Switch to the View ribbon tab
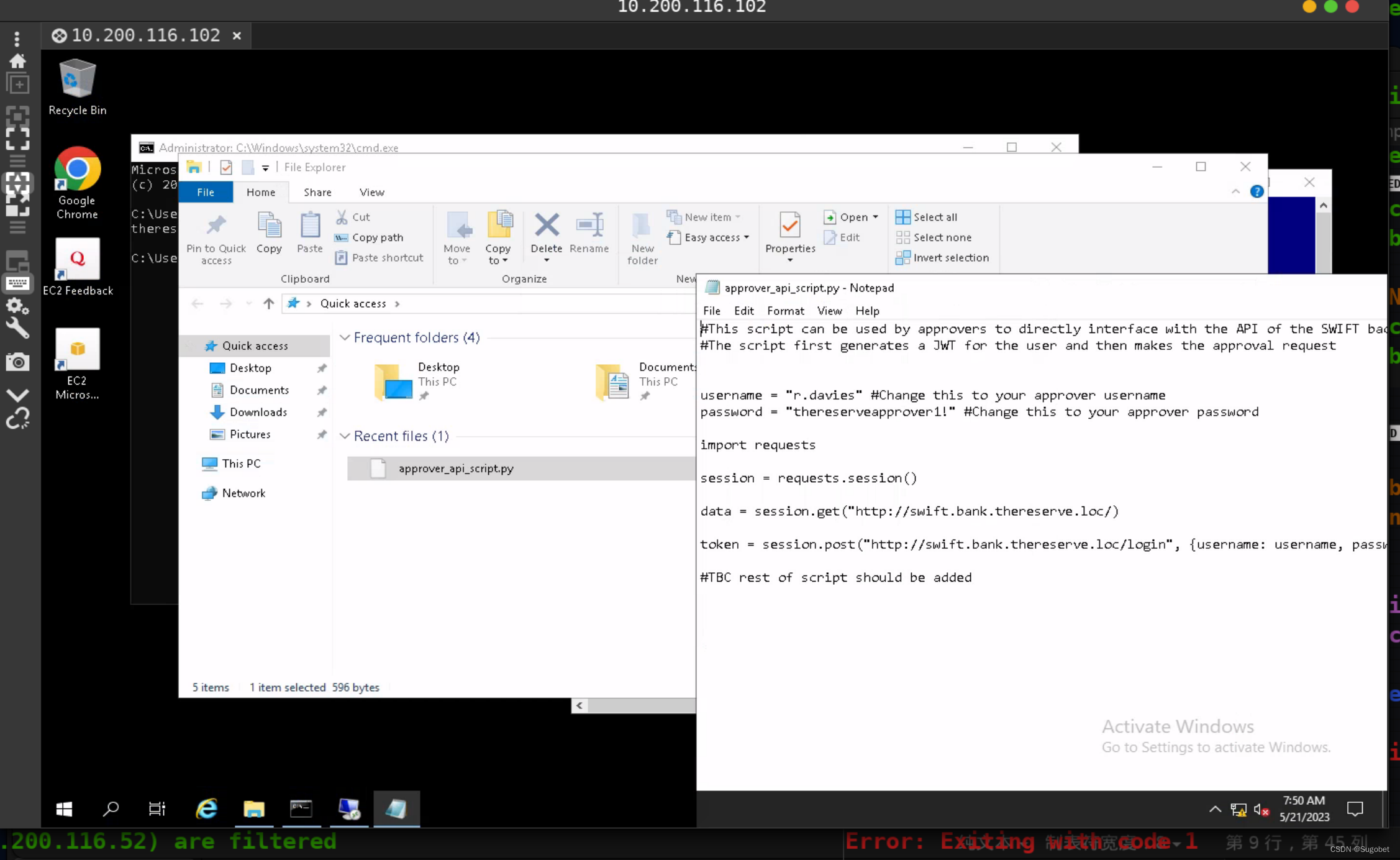This screenshot has height=860, width=1400. tap(371, 192)
